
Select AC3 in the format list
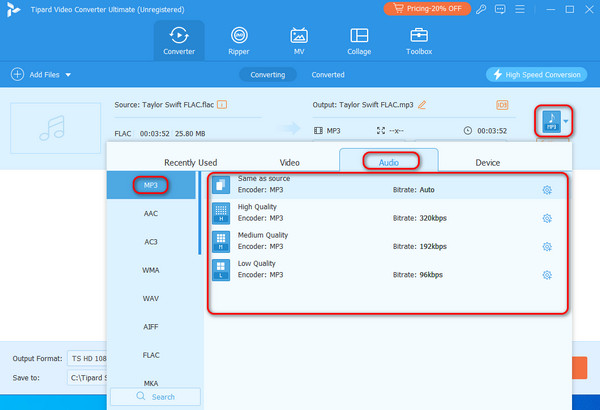(x=151, y=242)
